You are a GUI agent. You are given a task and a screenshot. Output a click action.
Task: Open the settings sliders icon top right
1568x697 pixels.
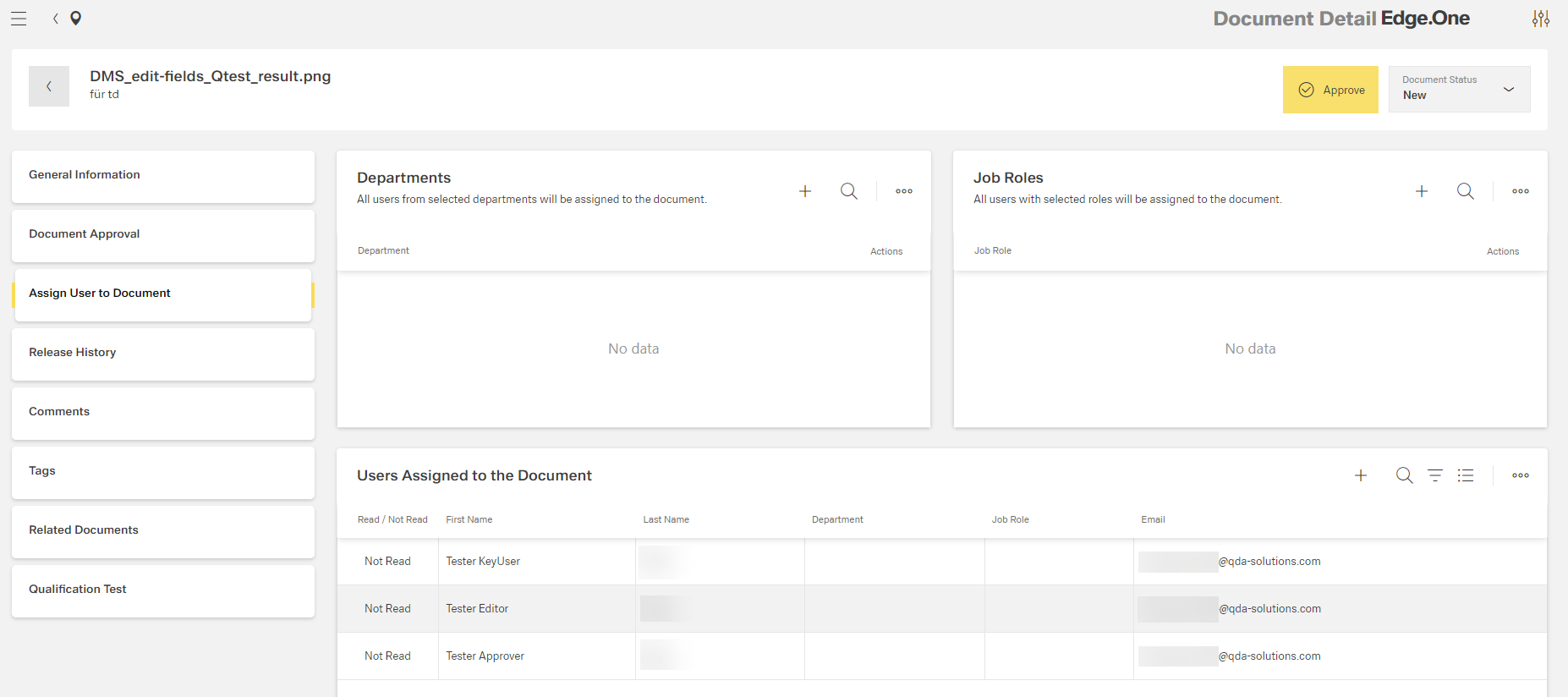point(1540,19)
